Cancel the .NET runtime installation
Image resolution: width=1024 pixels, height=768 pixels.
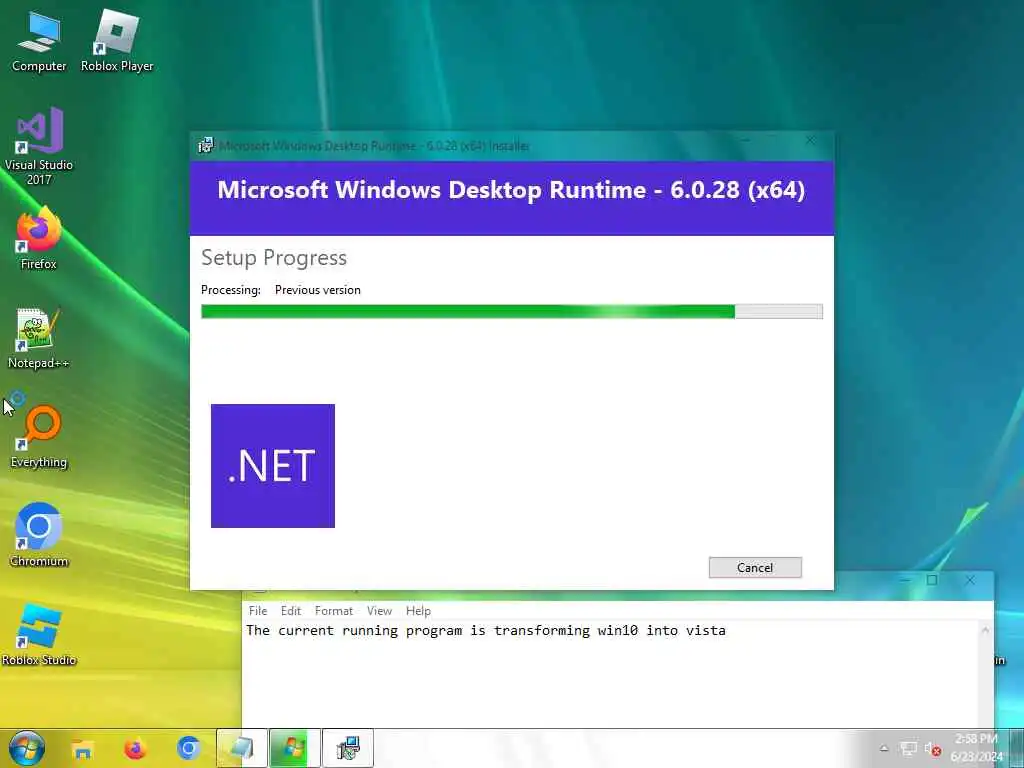click(755, 568)
